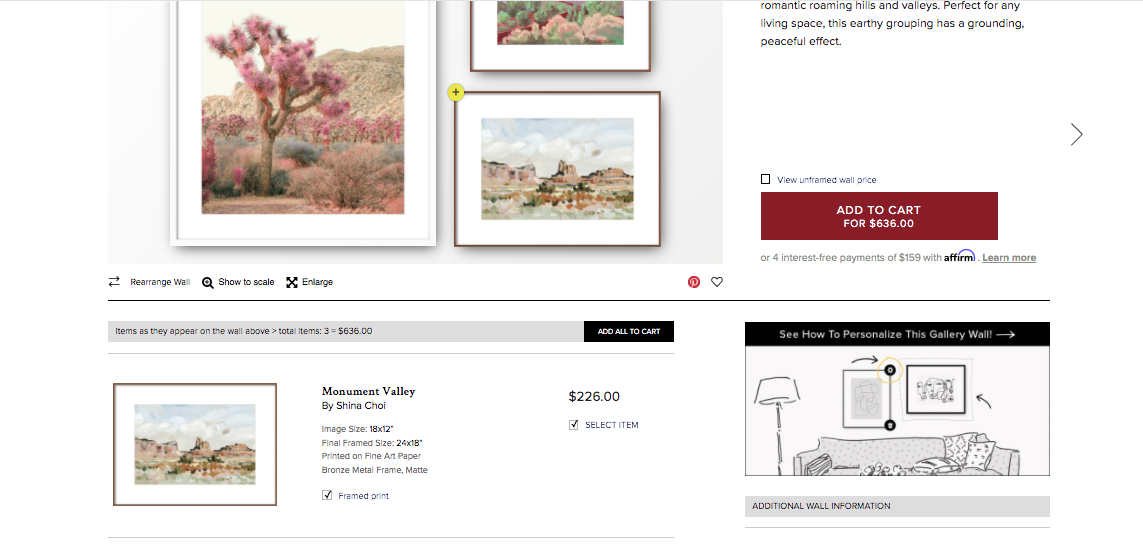The image size is (1143, 554).
Task: Uncheck the Select Item checkbox
Action: pyautogui.click(x=574, y=424)
